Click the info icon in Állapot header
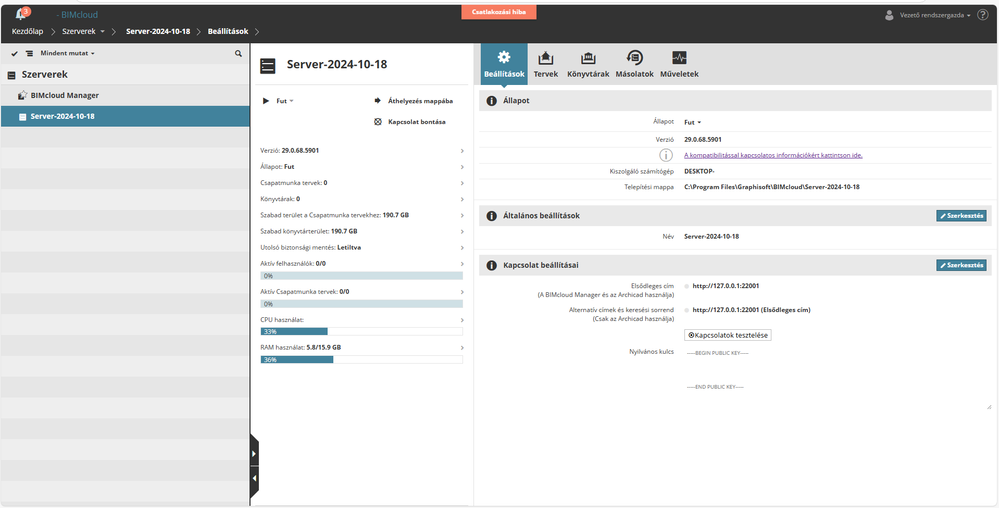This screenshot has width=999, height=508. pyautogui.click(x=491, y=101)
